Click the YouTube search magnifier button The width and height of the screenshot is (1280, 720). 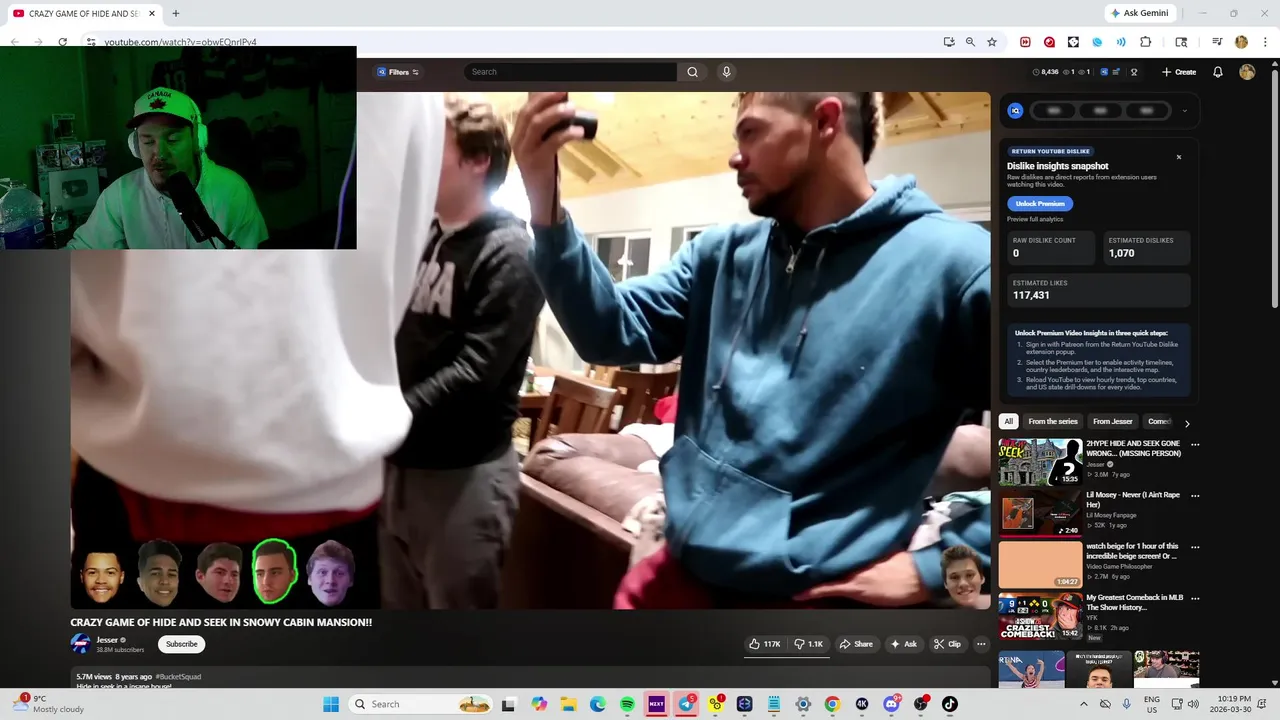pyautogui.click(x=692, y=72)
